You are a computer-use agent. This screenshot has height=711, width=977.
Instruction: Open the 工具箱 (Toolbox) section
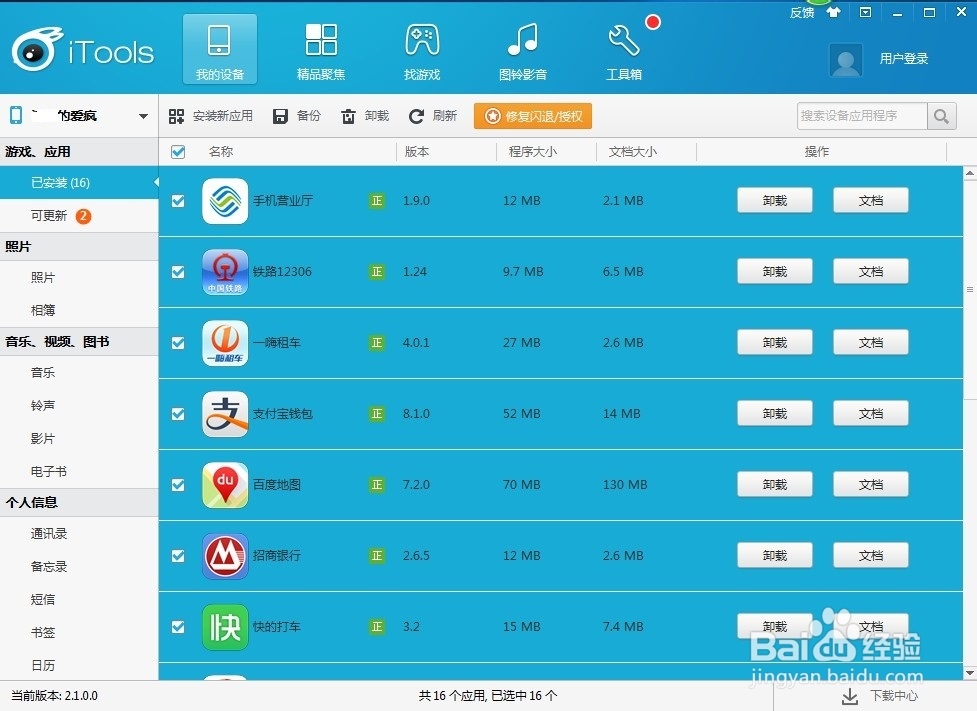click(x=624, y=48)
